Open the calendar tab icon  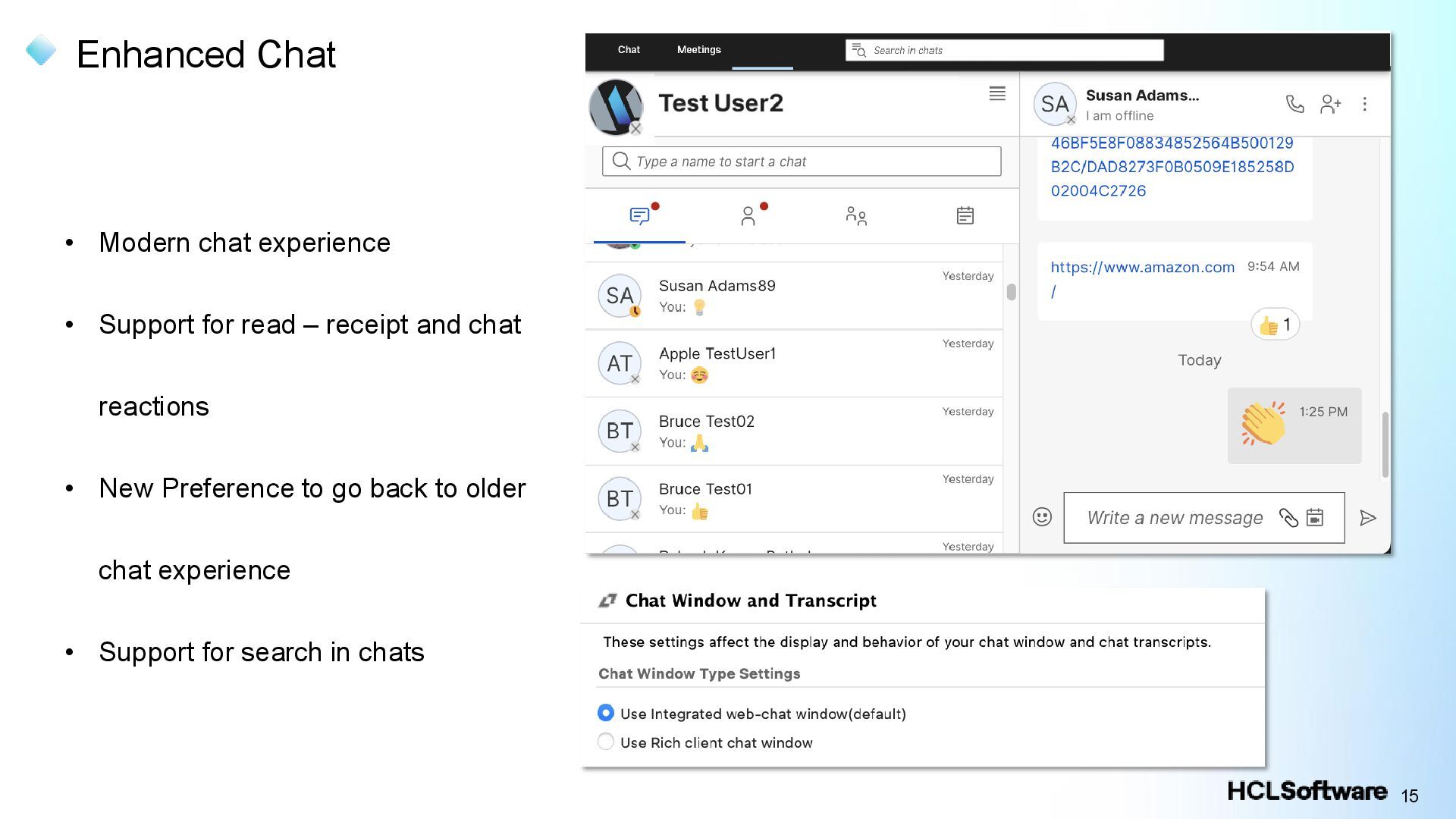tap(965, 216)
